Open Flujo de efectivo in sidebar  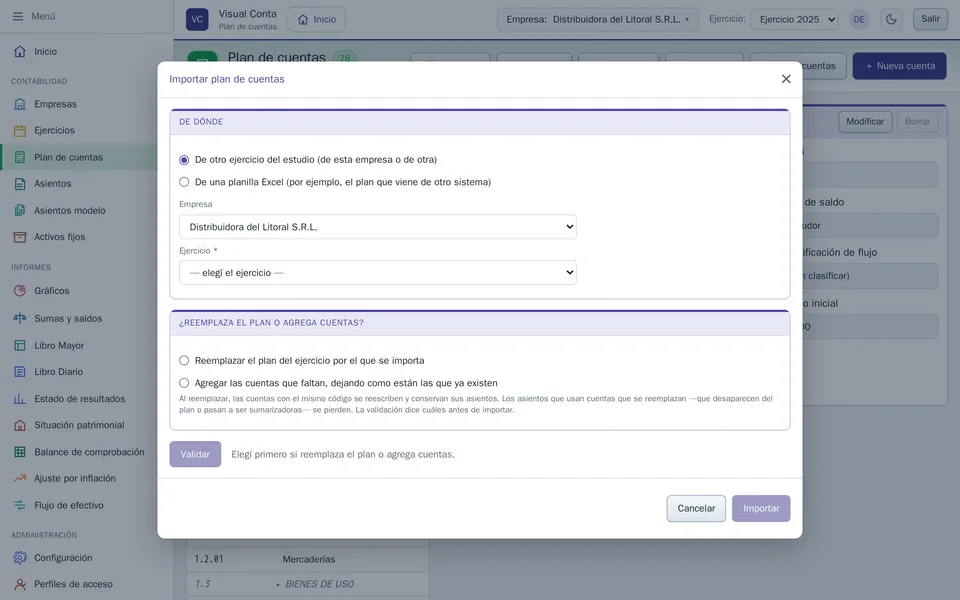69,505
